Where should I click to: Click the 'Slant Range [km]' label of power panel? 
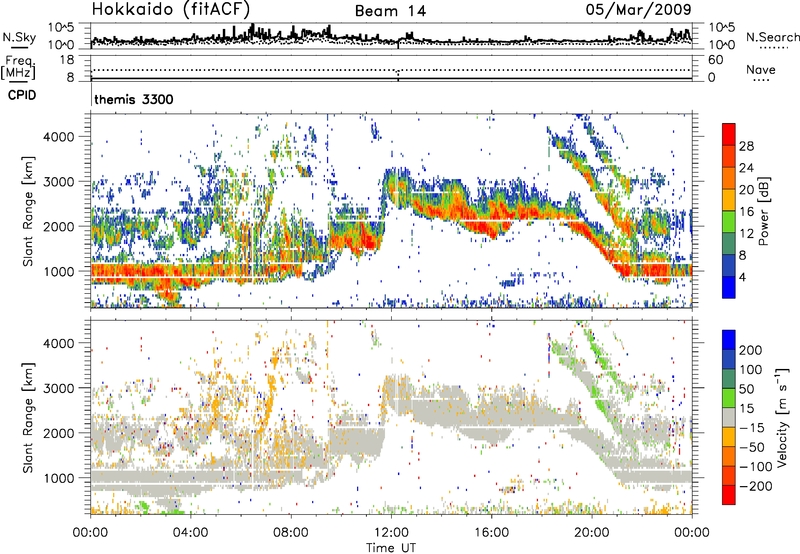click(28, 211)
